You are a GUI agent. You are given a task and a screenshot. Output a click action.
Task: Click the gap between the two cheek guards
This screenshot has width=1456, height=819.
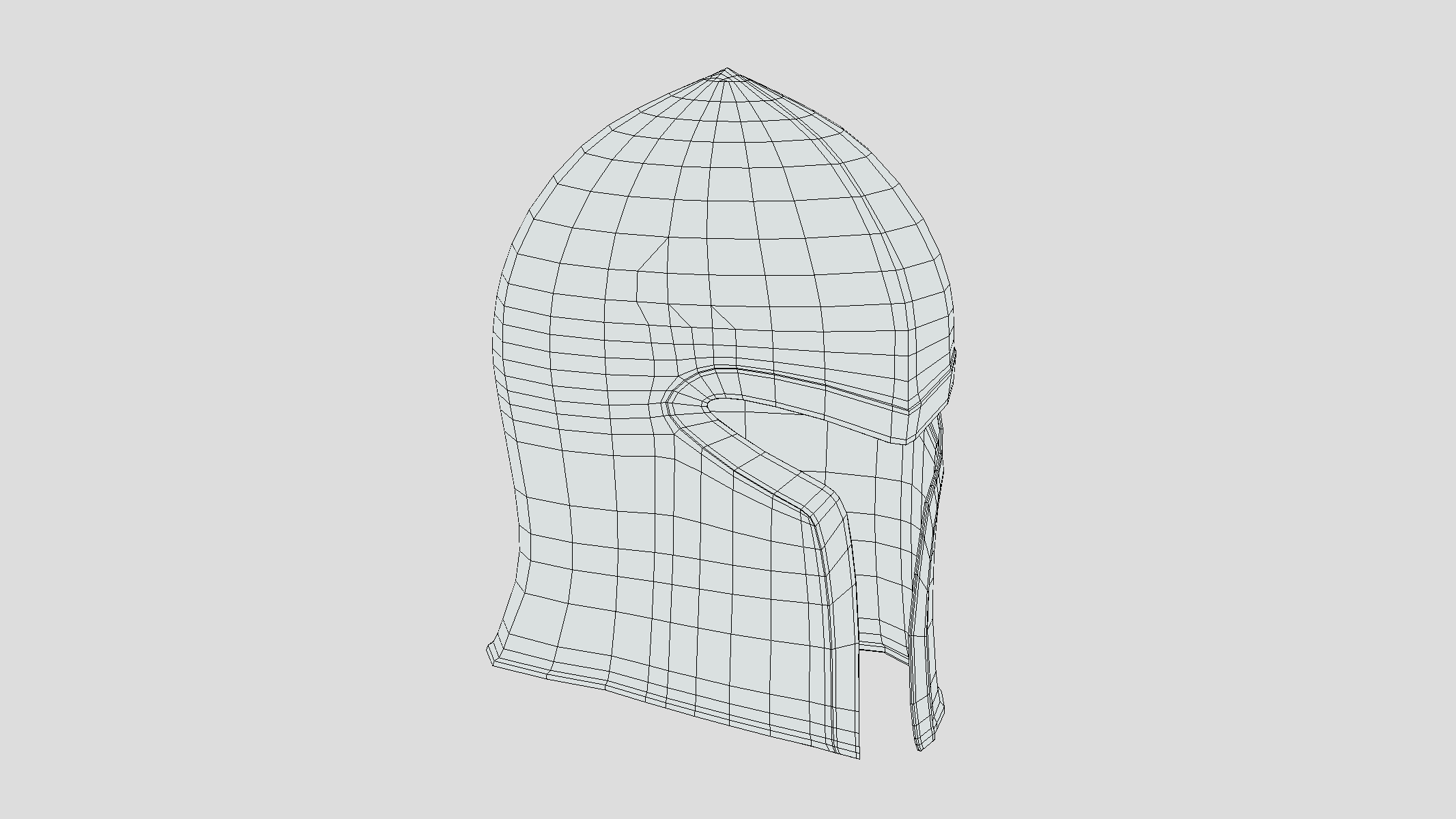[x=884, y=703]
